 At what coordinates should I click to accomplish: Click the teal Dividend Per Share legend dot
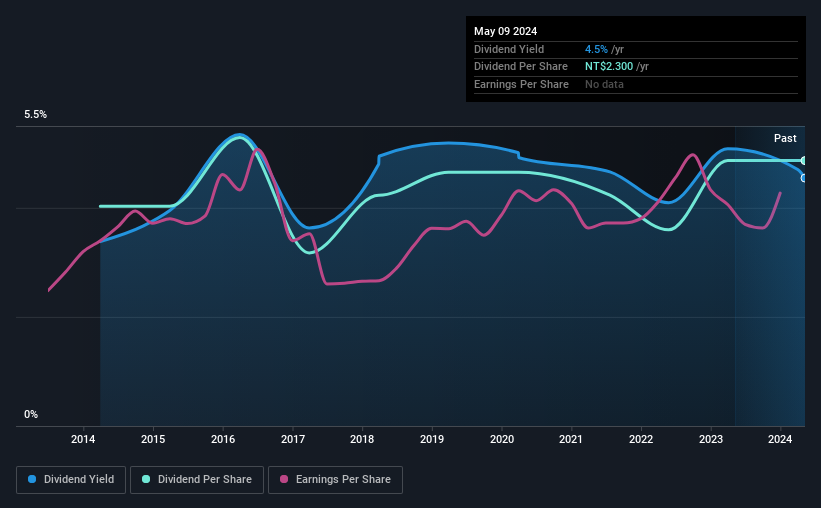pos(146,479)
